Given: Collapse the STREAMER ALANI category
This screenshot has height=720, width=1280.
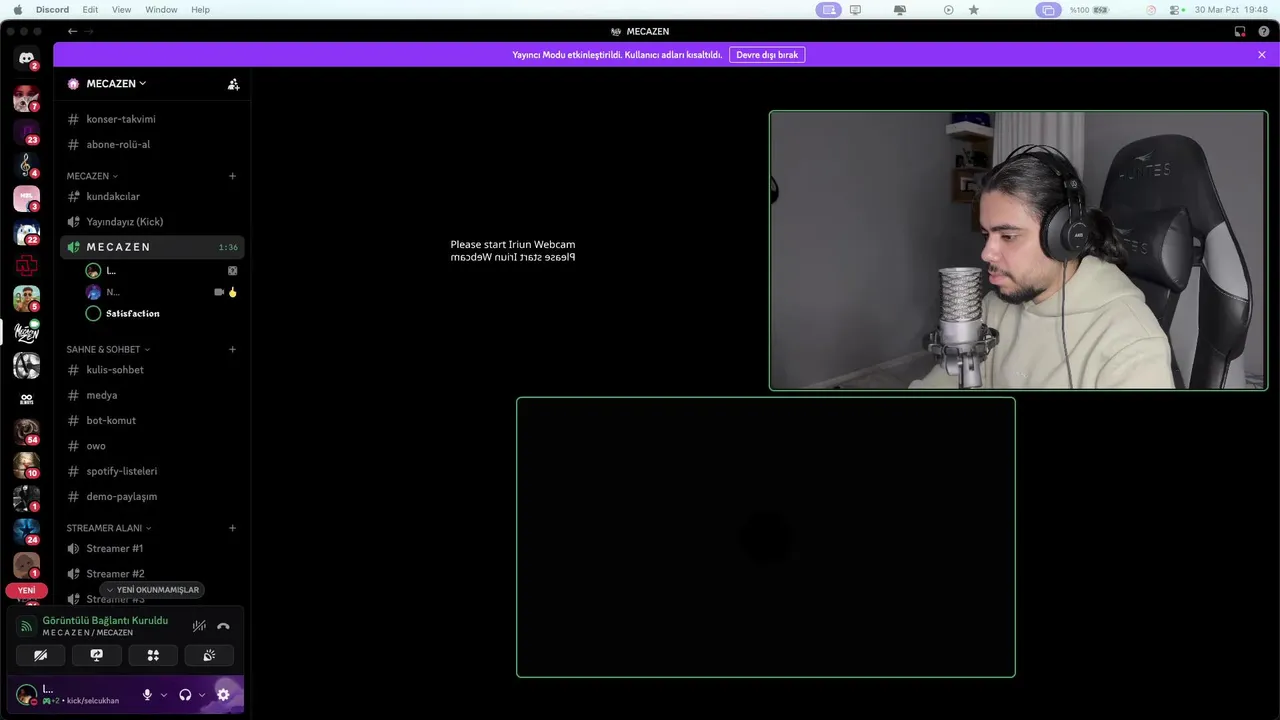Looking at the screenshot, I should coord(109,528).
